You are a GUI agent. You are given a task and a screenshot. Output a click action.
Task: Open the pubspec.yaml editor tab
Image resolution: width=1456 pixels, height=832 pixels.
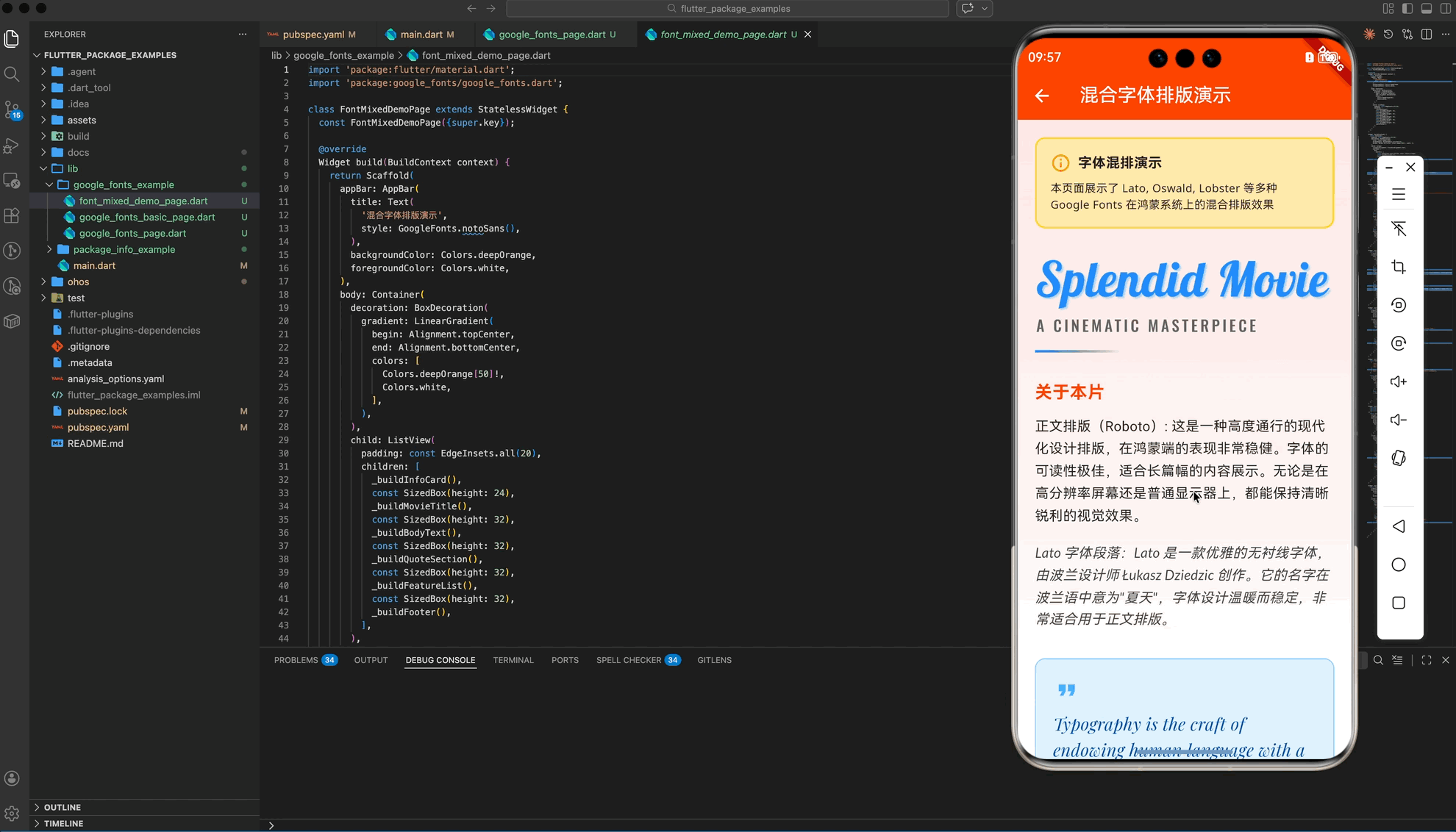tap(314, 34)
